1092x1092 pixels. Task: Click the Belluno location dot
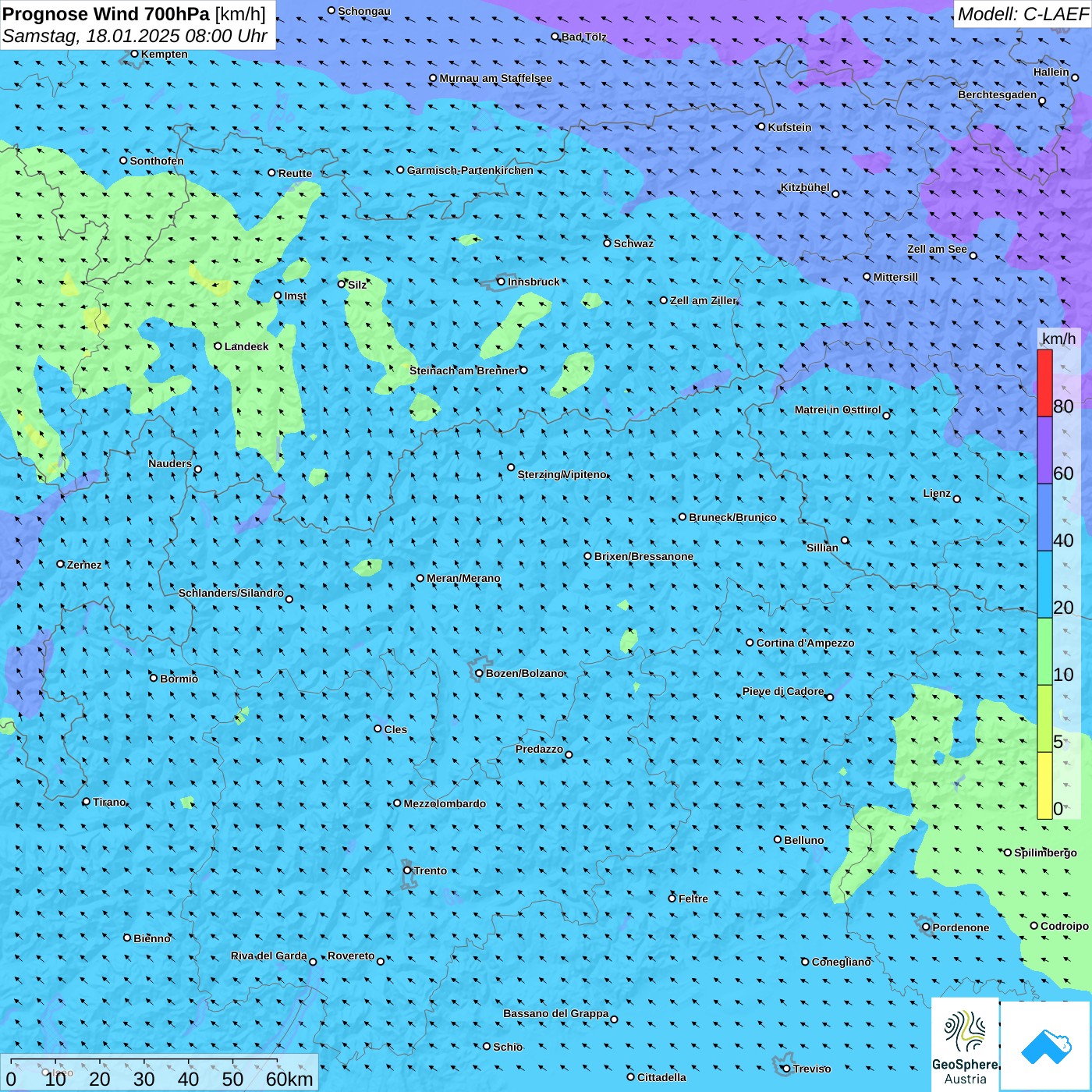(x=777, y=839)
